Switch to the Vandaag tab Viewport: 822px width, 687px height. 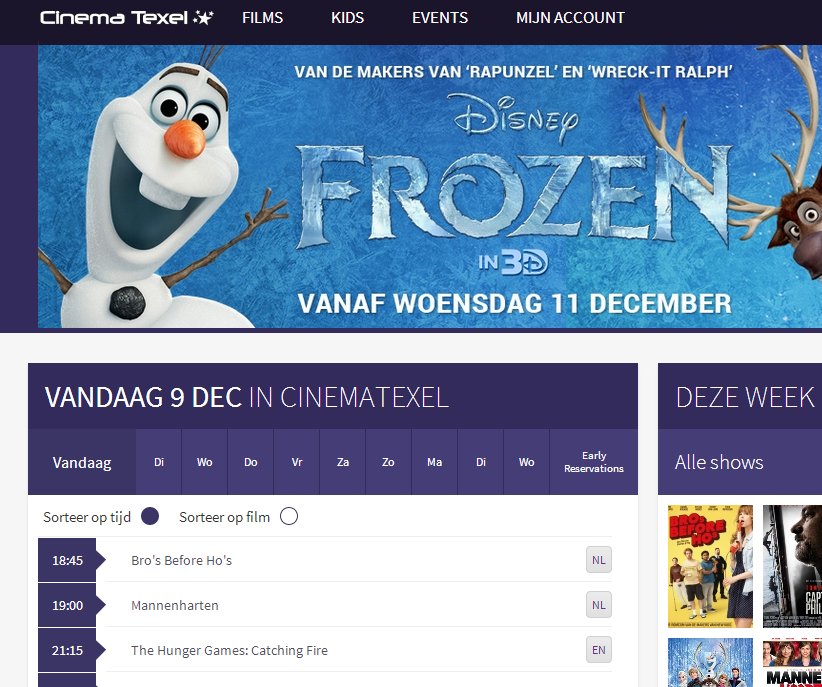82,462
